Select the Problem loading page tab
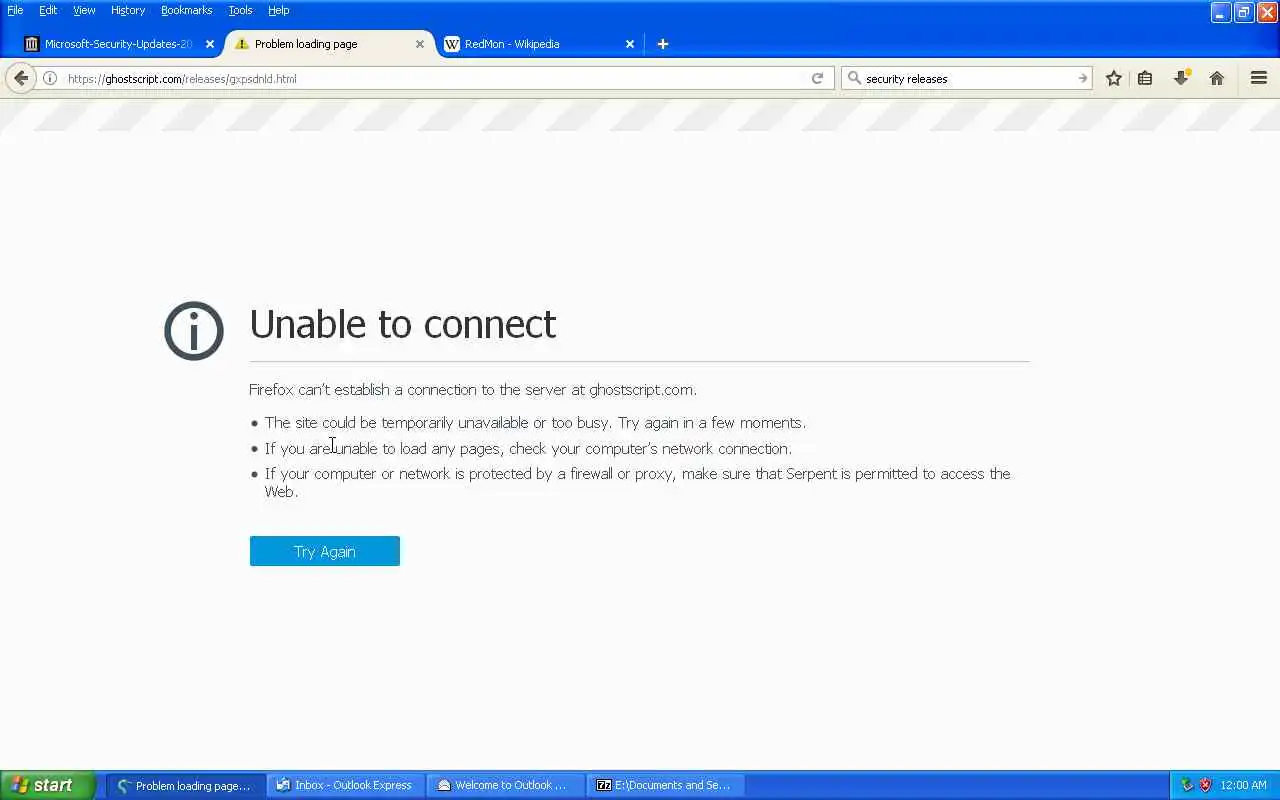1280x800 pixels. 330,44
